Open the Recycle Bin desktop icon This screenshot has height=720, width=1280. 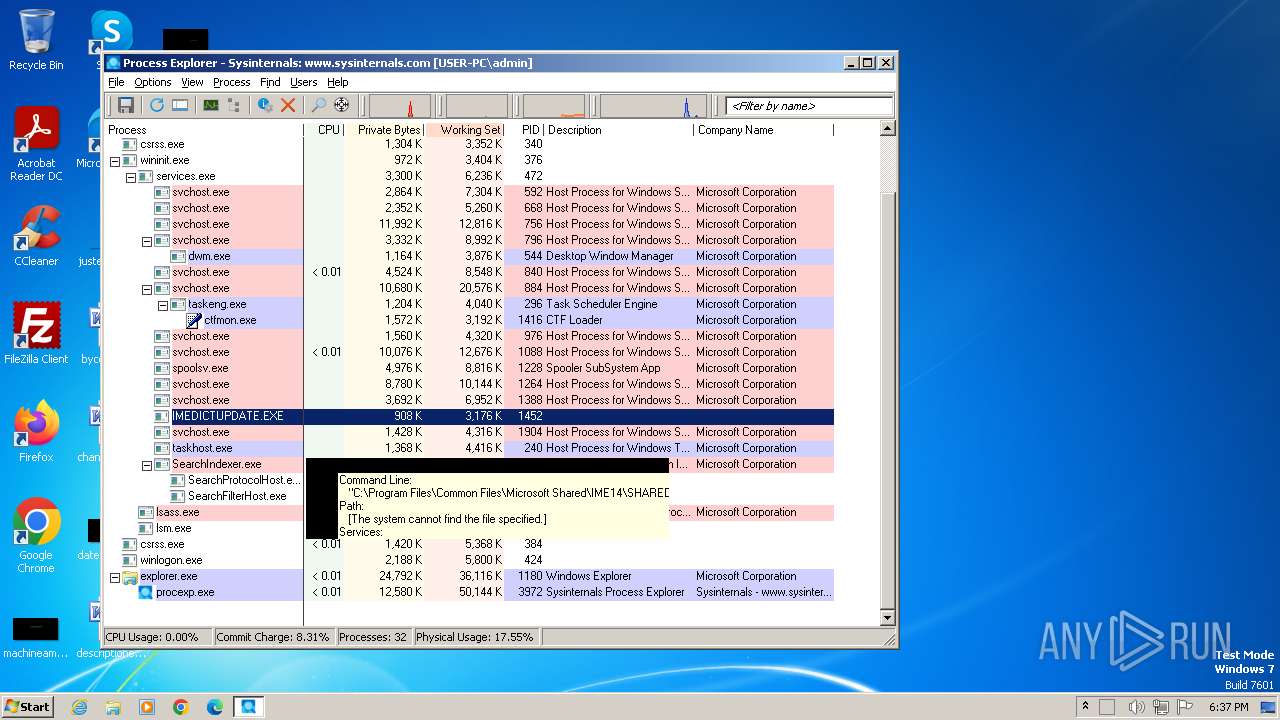pyautogui.click(x=36, y=40)
